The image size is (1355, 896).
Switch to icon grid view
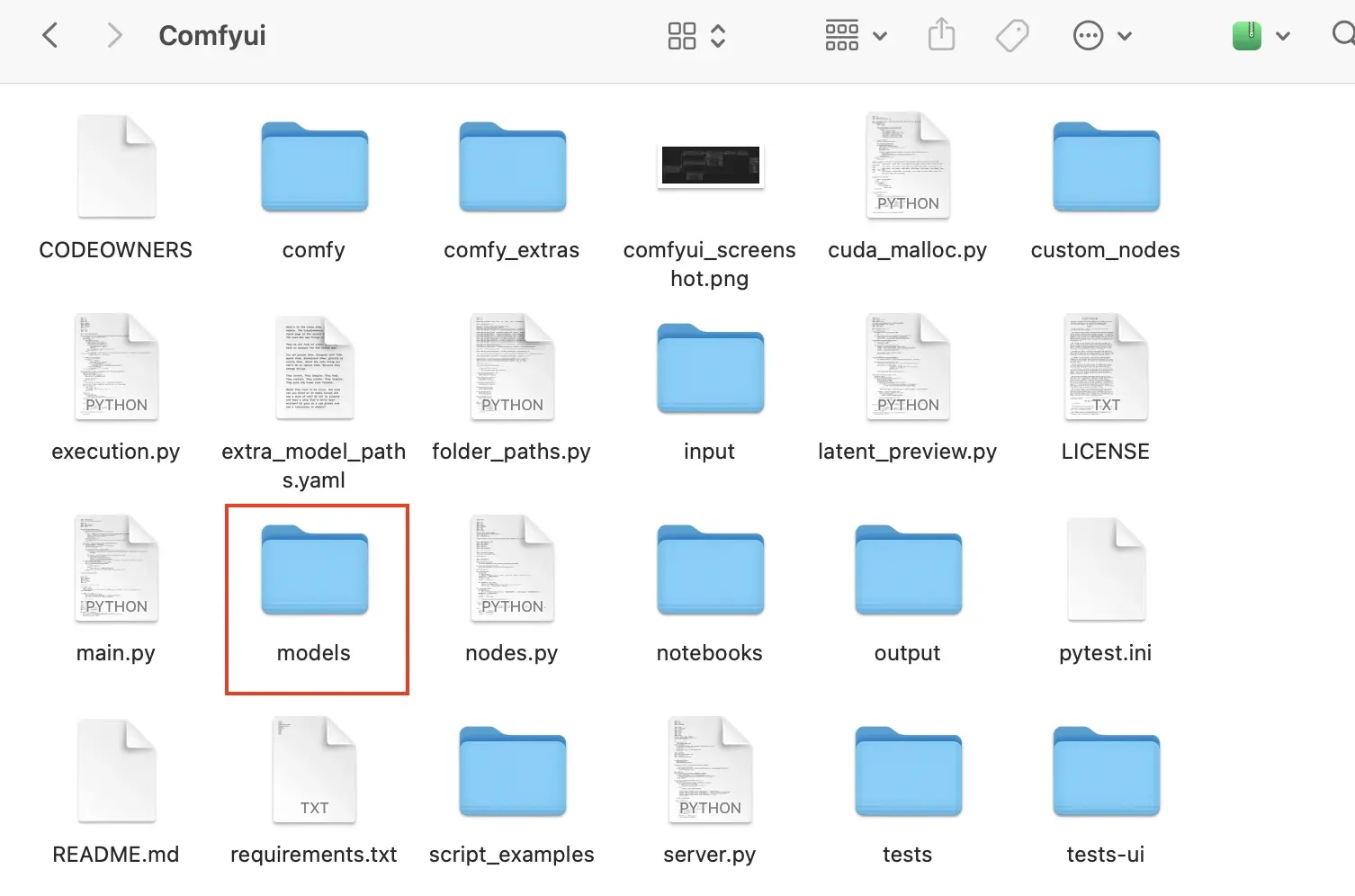click(x=682, y=36)
